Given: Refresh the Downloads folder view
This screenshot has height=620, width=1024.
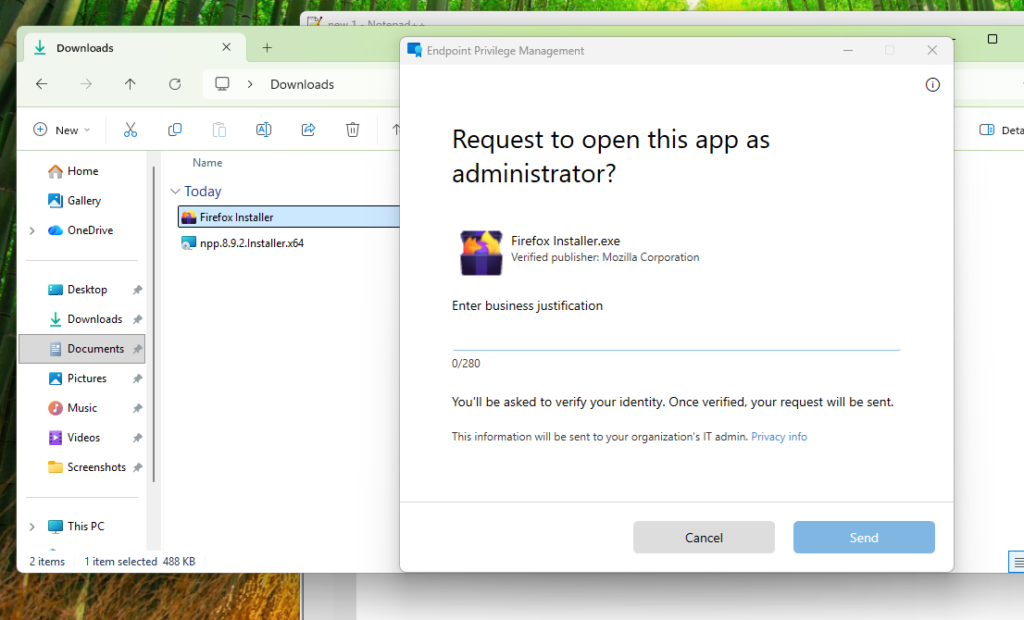Looking at the screenshot, I should (174, 84).
